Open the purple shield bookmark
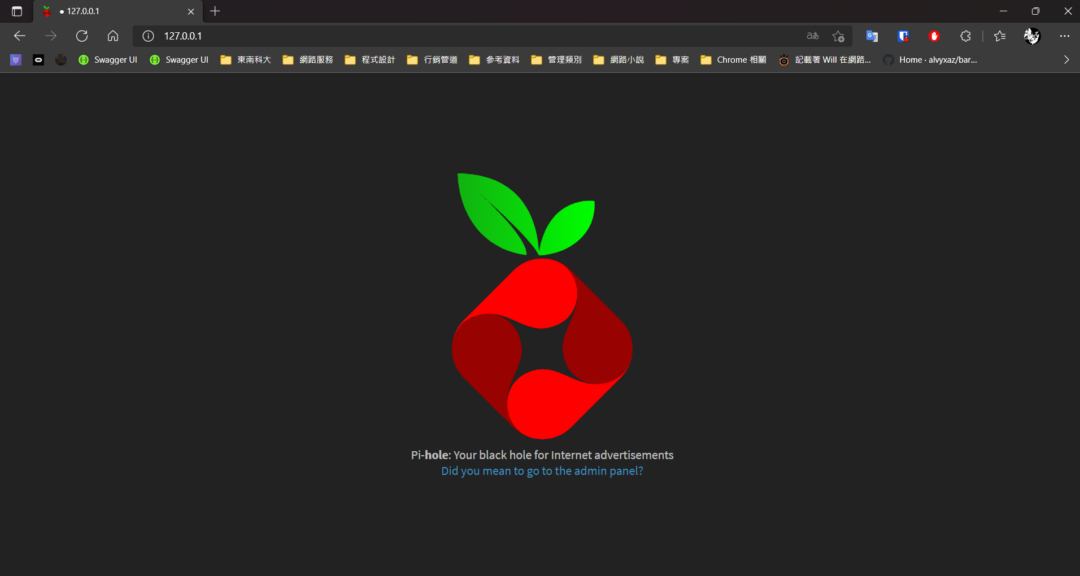The height and width of the screenshot is (576, 1080). [16, 60]
